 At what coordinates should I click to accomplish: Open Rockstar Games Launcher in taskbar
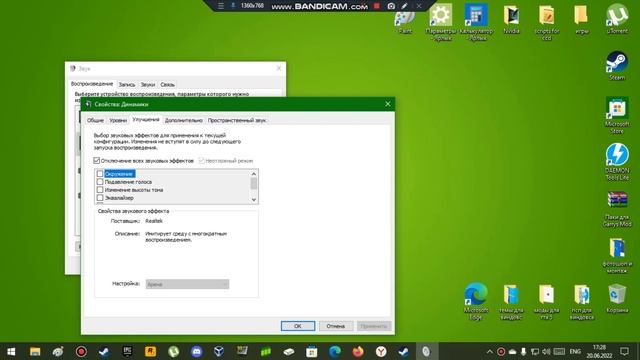coord(150,351)
